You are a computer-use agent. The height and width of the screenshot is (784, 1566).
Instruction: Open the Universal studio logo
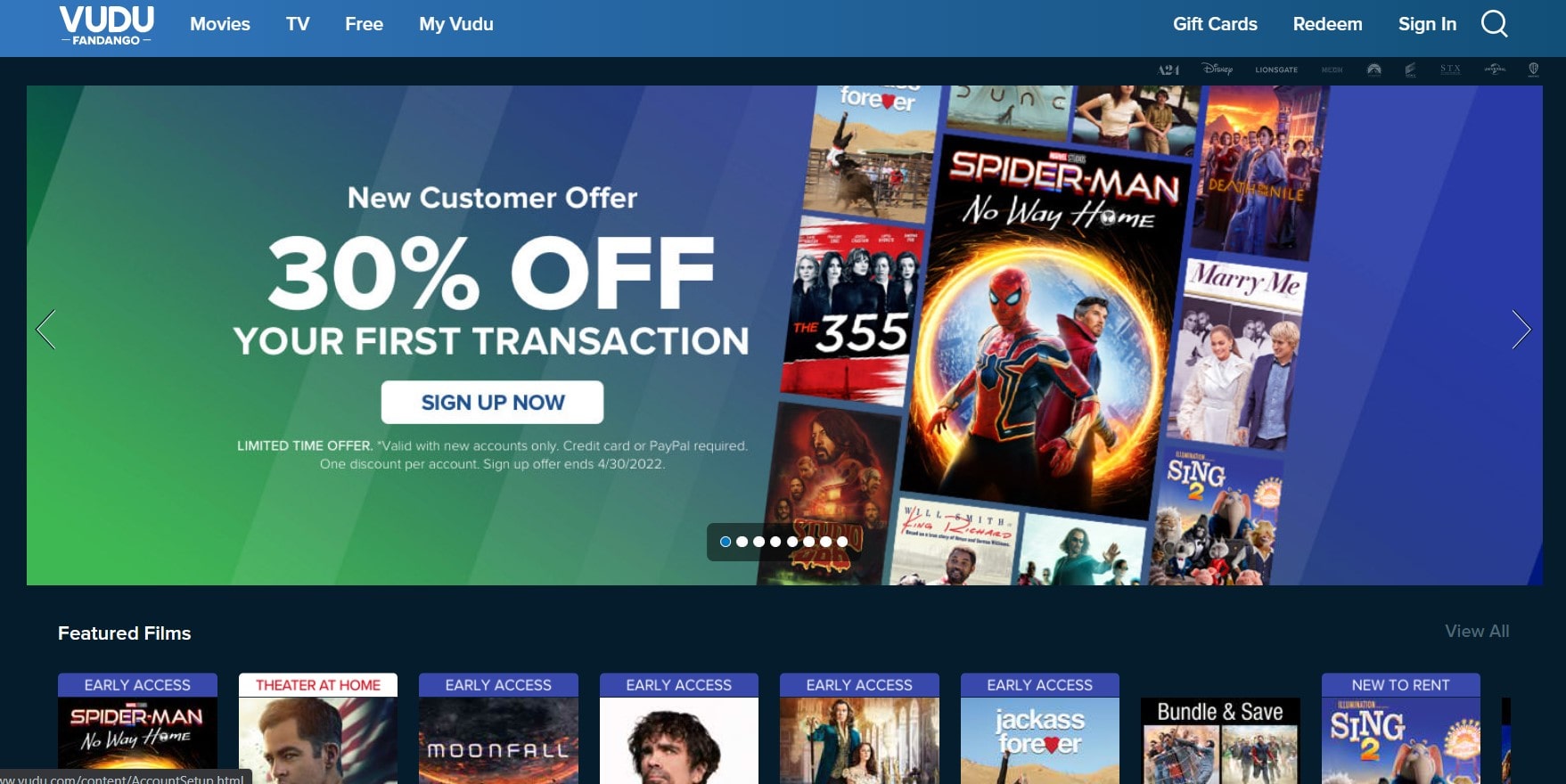coord(1495,69)
